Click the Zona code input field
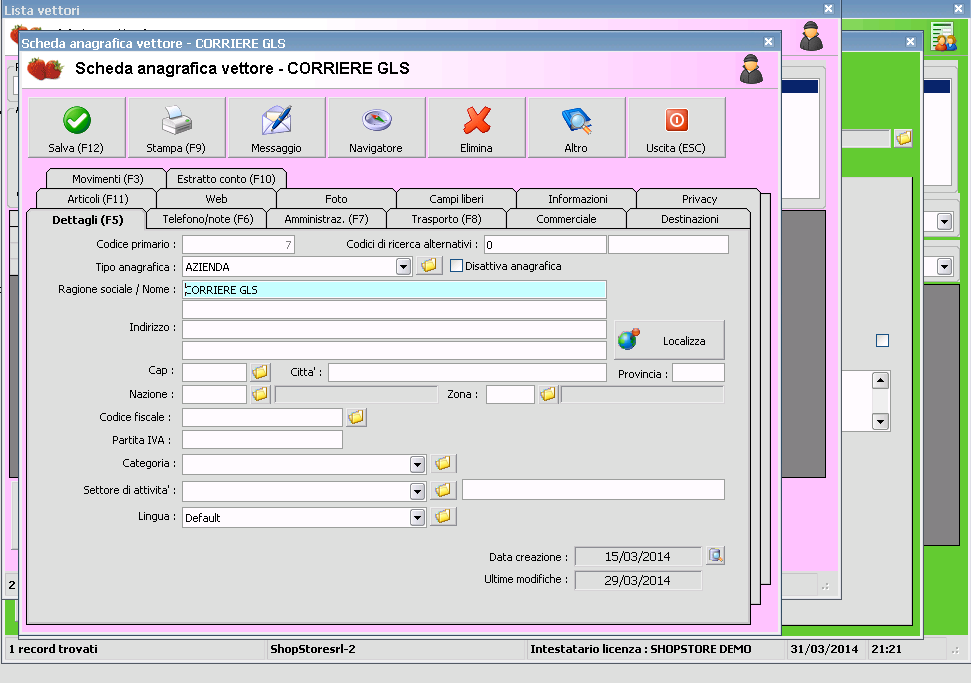 point(510,394)
